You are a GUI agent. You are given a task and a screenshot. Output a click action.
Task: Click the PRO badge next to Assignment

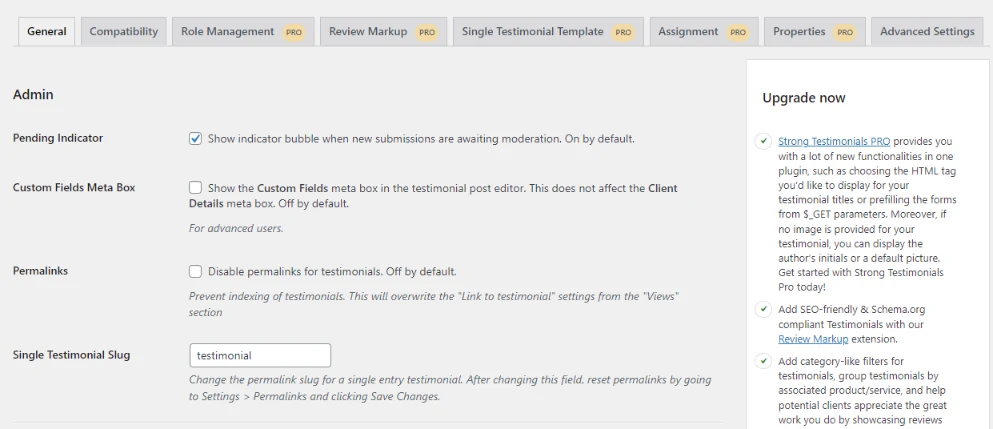(738, 32)
